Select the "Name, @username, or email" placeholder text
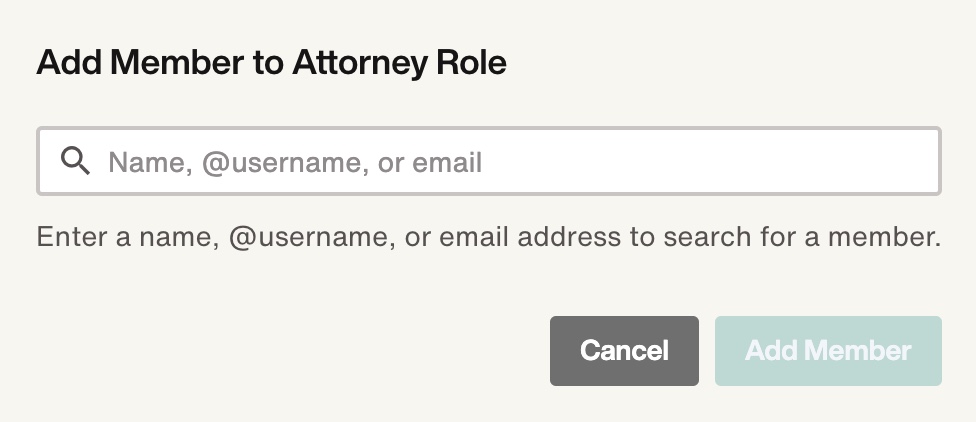This screenshot has height=422, width=976. [295, 162]
